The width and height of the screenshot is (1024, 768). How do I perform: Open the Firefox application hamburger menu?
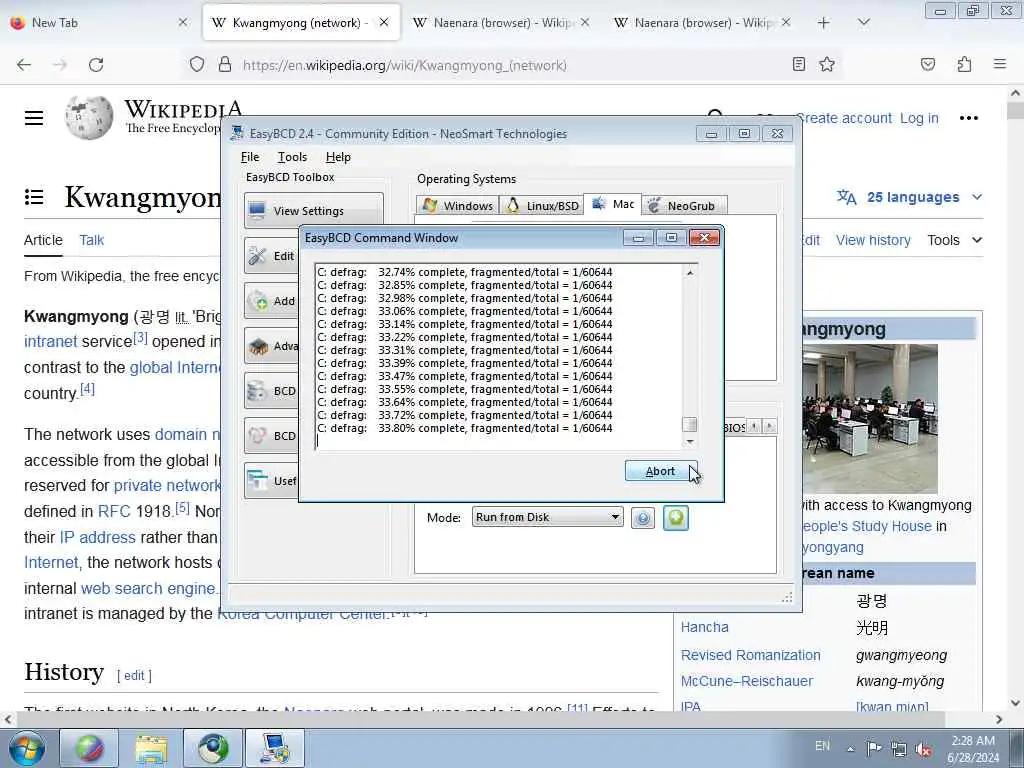tap(1000, 64)
